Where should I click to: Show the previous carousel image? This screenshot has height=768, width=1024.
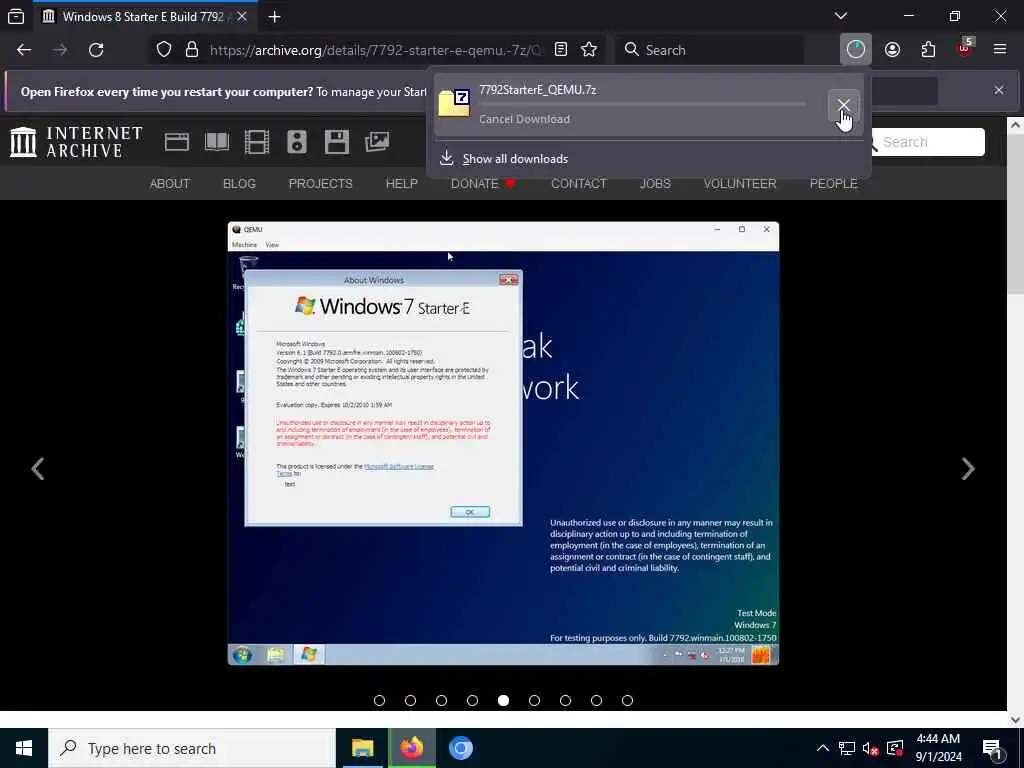tap(38, 468)
